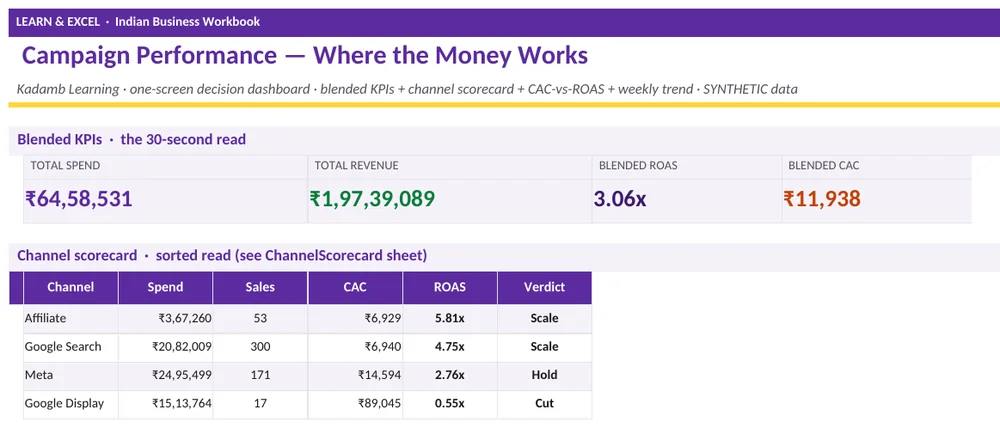Click the 5.81x ROAS cell
The image size is (1000, 428).
[x=450, y=318]
